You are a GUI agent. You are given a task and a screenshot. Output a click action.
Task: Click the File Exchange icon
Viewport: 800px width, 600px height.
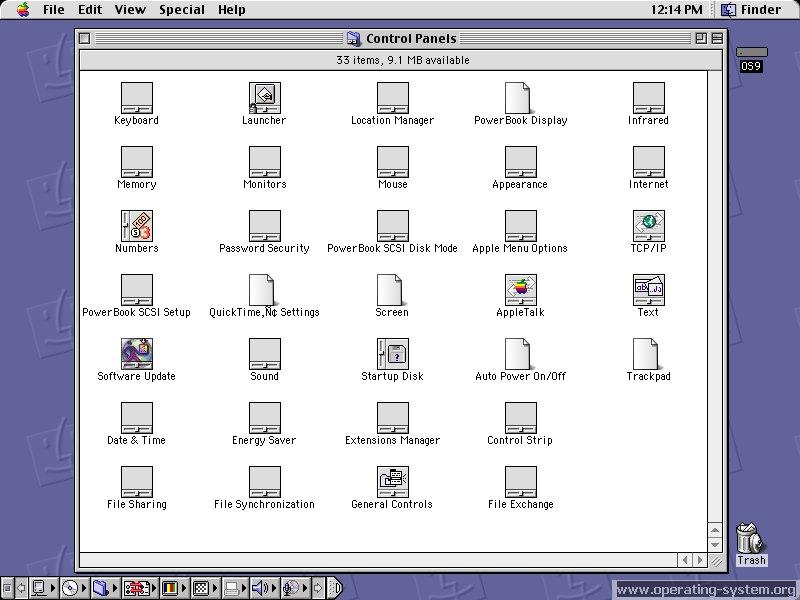[x=520, y=482]
